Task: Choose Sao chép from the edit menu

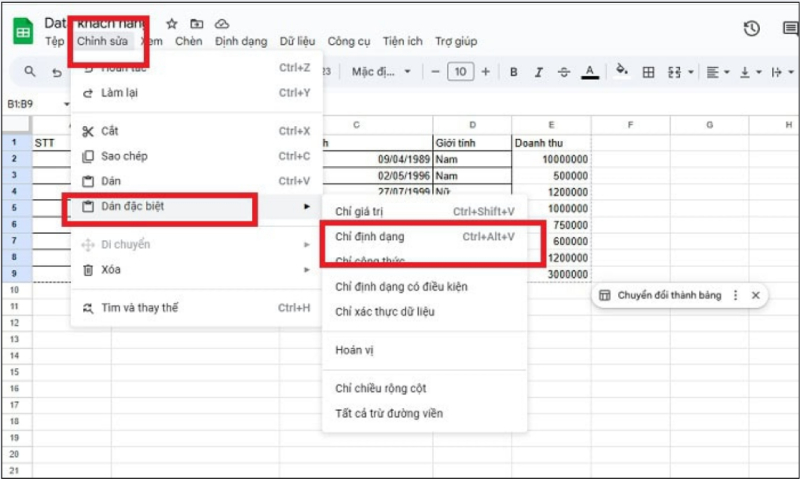Action: click(196, 156)
